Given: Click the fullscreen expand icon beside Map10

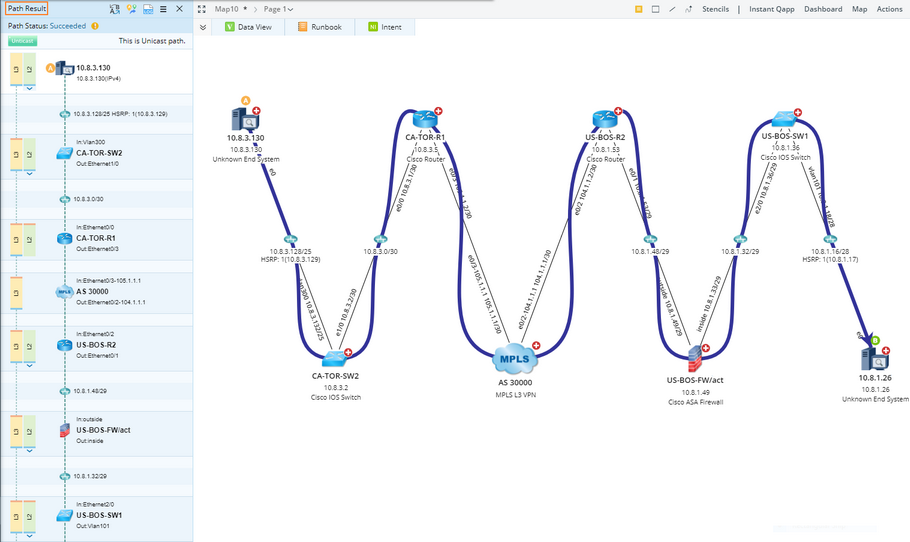Looking at the screenshot, I should click(201, 9).
